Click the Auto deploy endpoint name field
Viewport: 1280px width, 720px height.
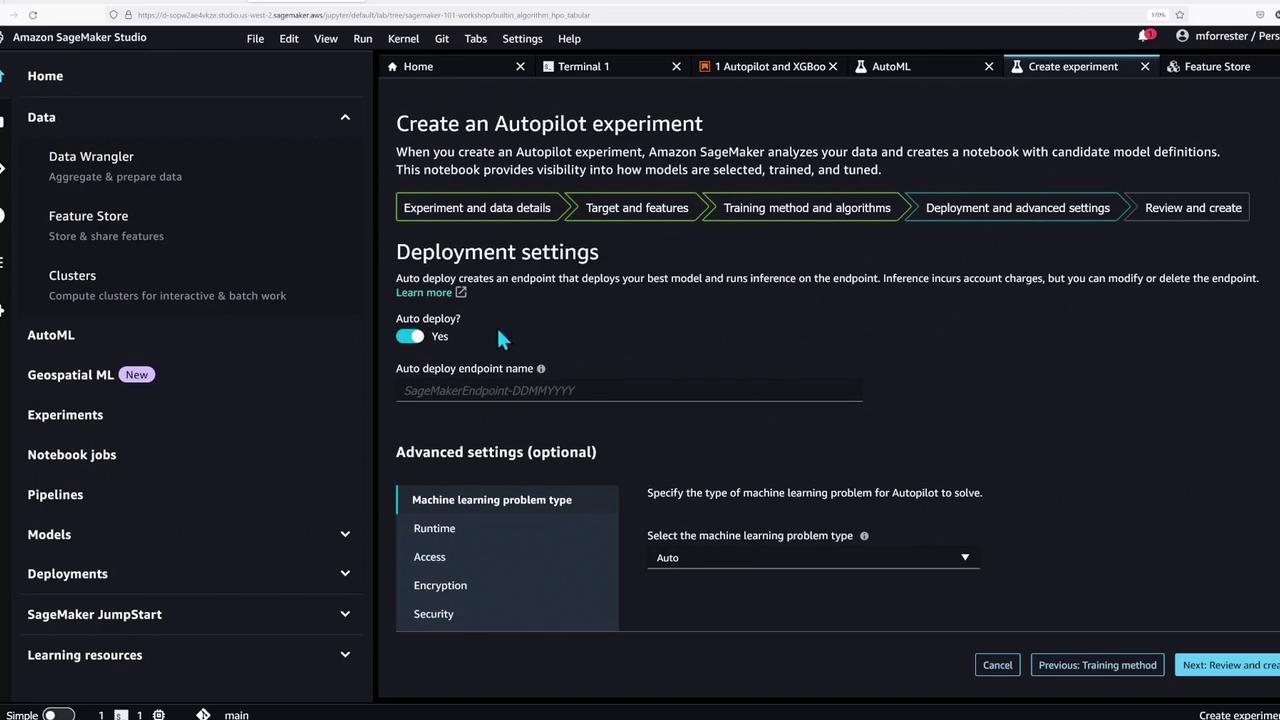(x=628, y=391)
